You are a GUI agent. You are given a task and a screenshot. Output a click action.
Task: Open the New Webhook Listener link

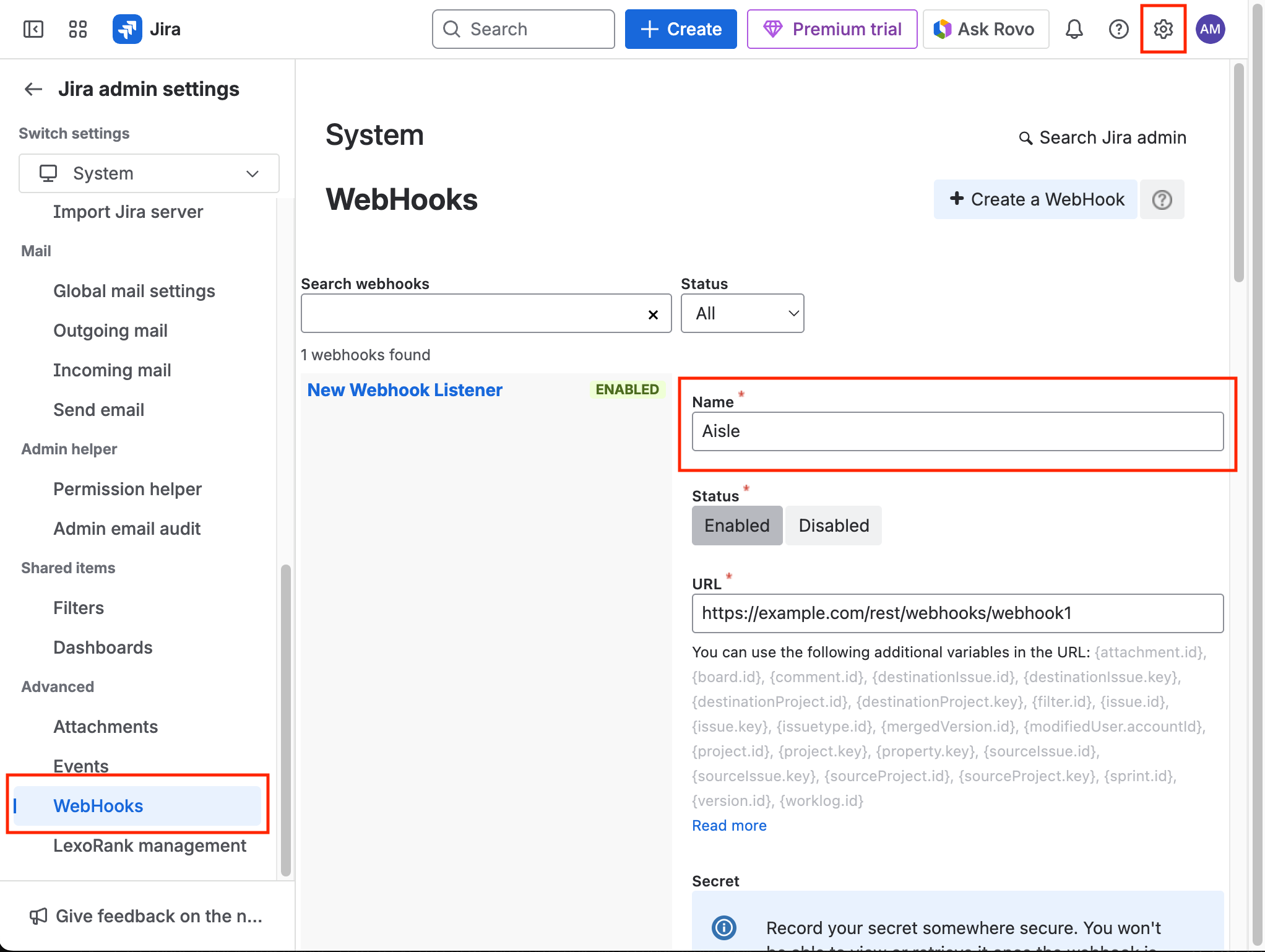click(405, 390)
